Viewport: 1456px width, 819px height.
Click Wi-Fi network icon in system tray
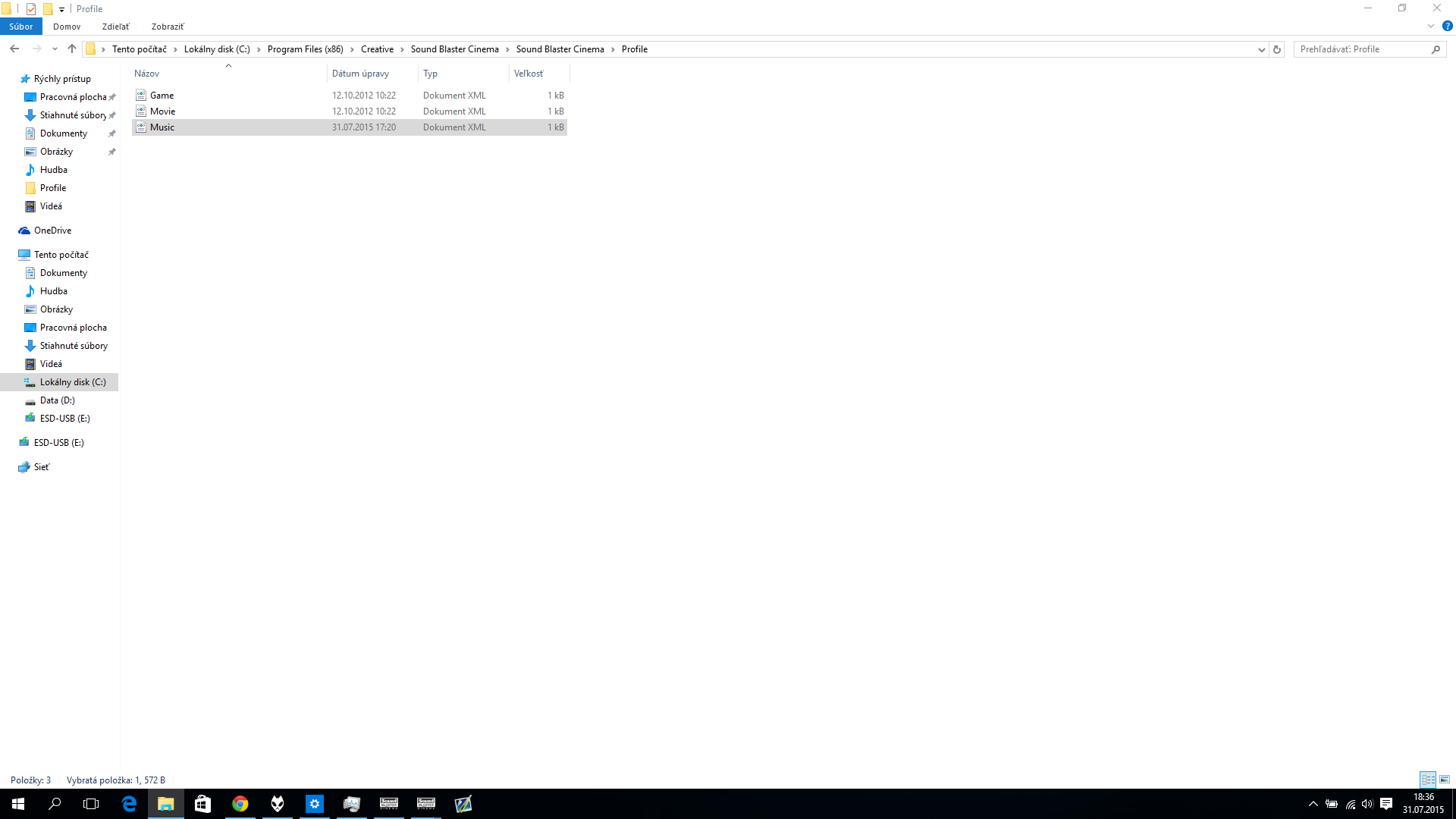[1350, 804]
